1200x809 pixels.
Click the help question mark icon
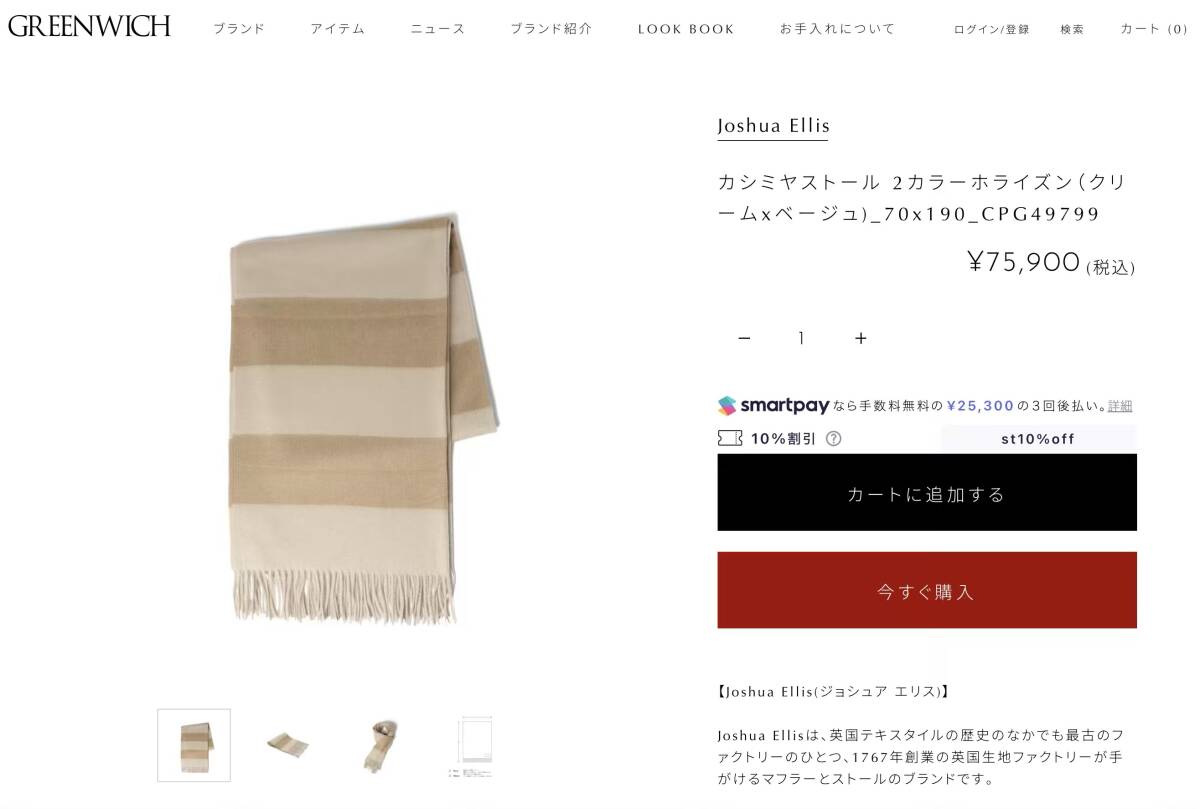click(x=834, y=438)
